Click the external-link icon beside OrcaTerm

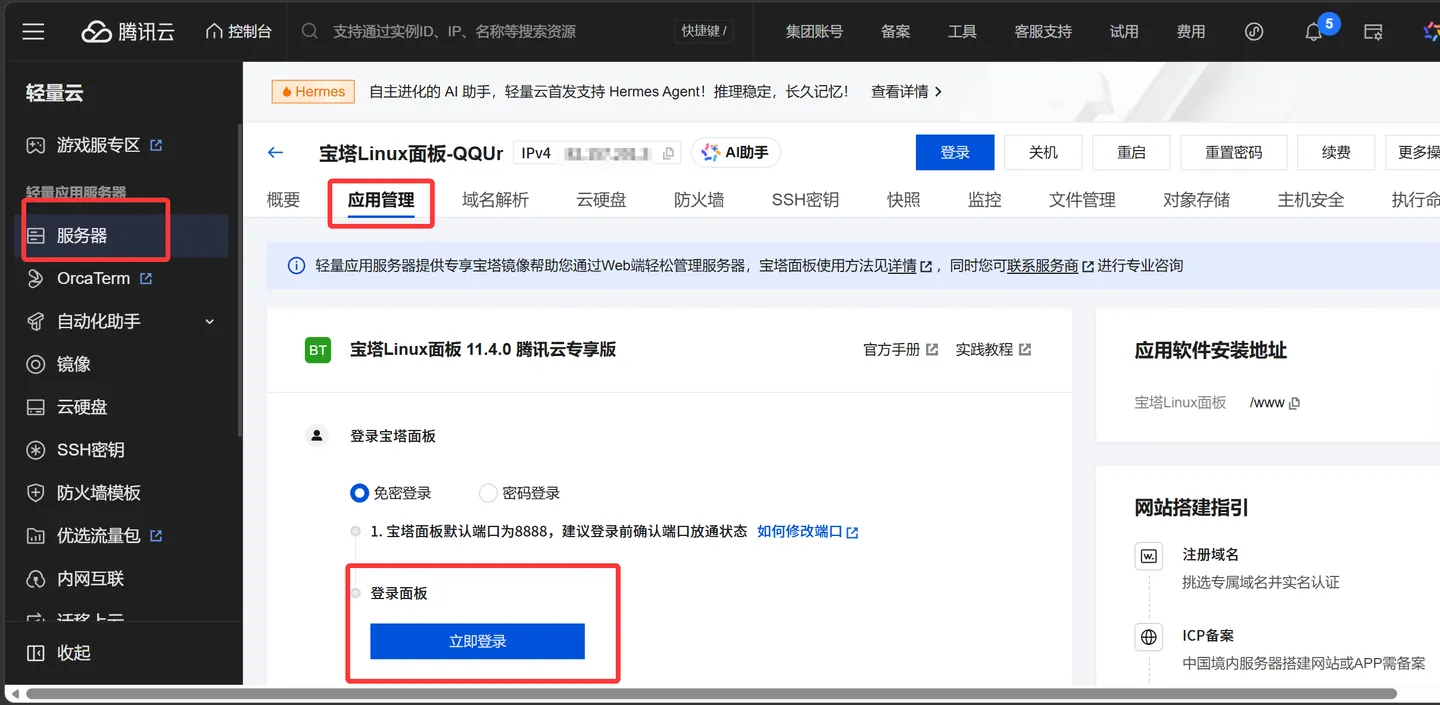tap(146, 279)
